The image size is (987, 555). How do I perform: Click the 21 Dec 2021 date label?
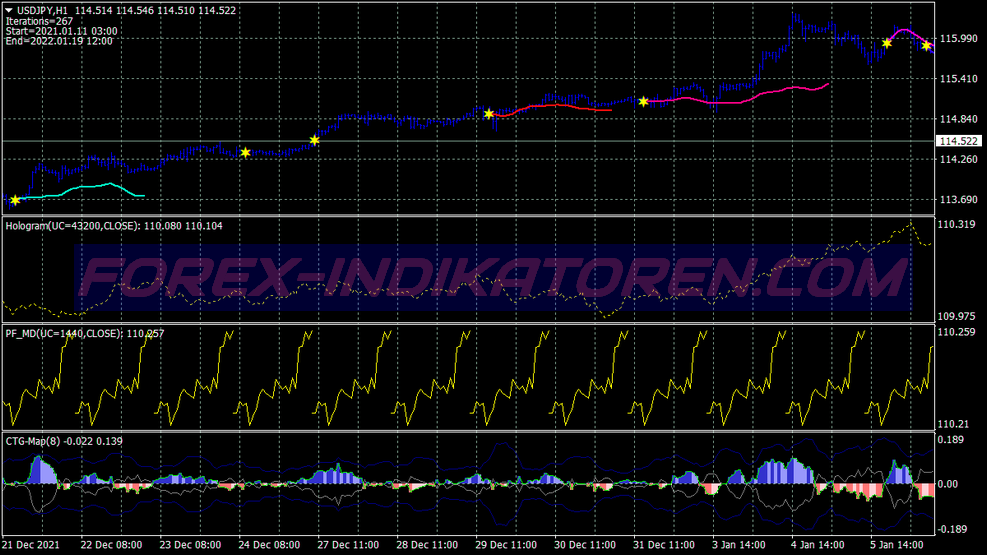coord(32,546)
